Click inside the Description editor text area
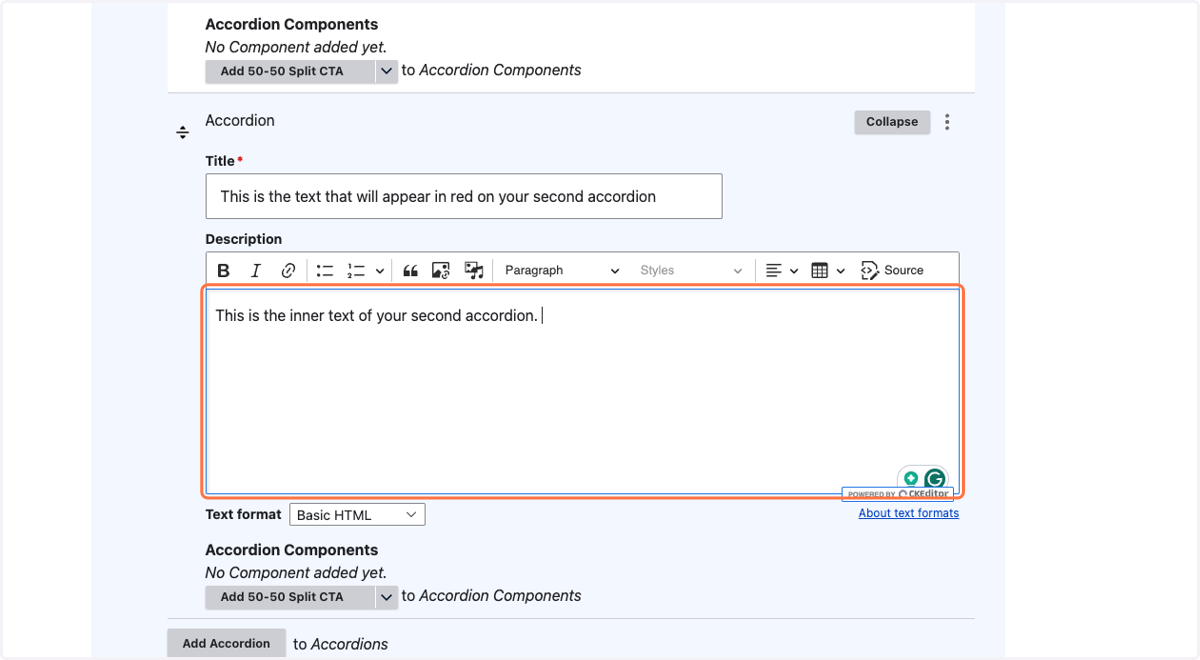Image resolution: width=1200 pixels, height=660 pixels. tap(582, 391)
